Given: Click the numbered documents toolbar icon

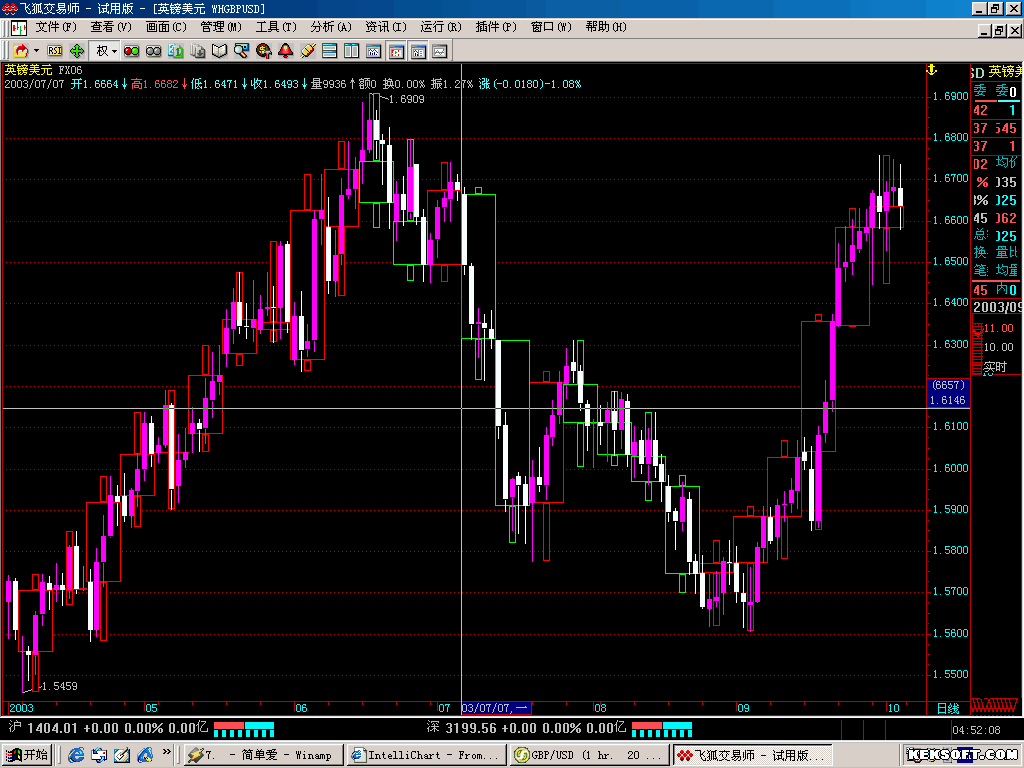Looking at the screenshot, I should click(x=176, y=51).
